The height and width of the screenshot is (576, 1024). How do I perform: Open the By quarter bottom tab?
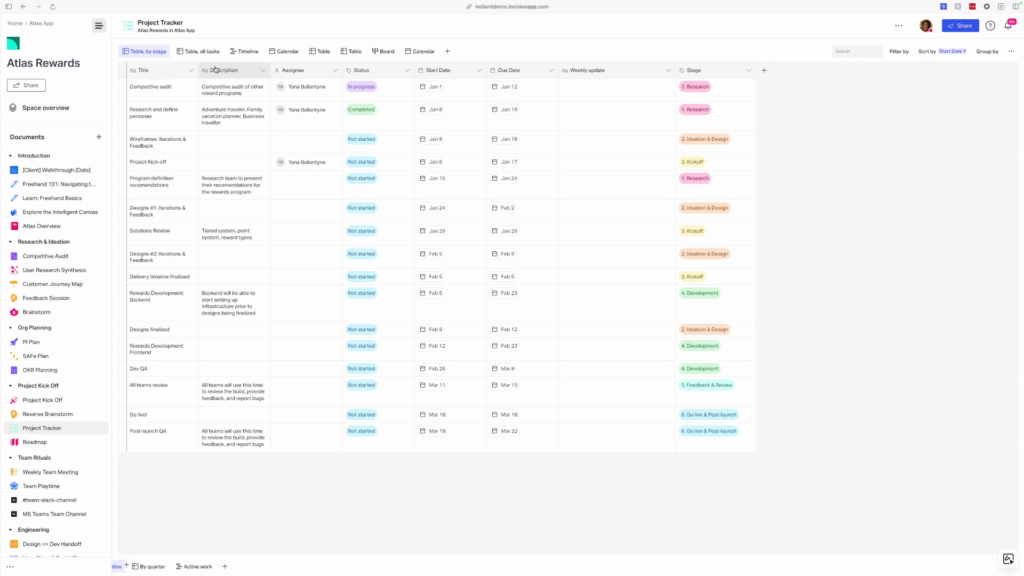(x=149, y=566)
